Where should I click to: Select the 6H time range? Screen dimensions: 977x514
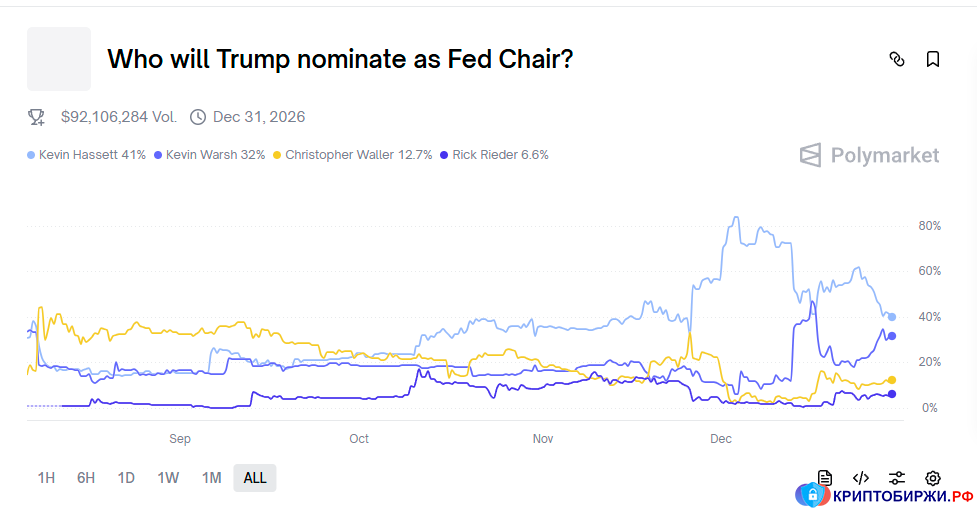click(86, 478)
